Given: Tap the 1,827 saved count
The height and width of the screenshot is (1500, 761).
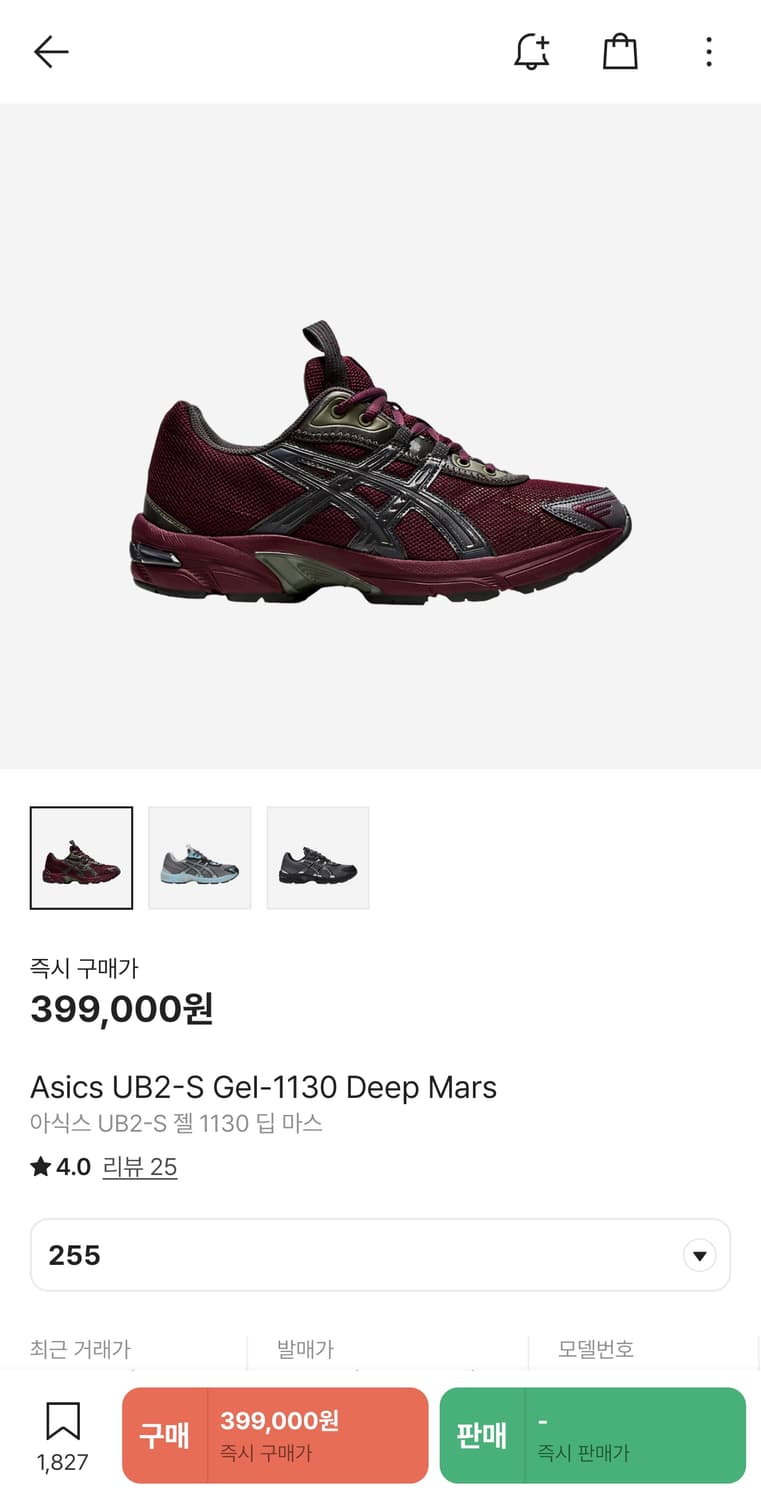Looking at the screenshot, I should pyautogui.click(x=63, y=1462).
